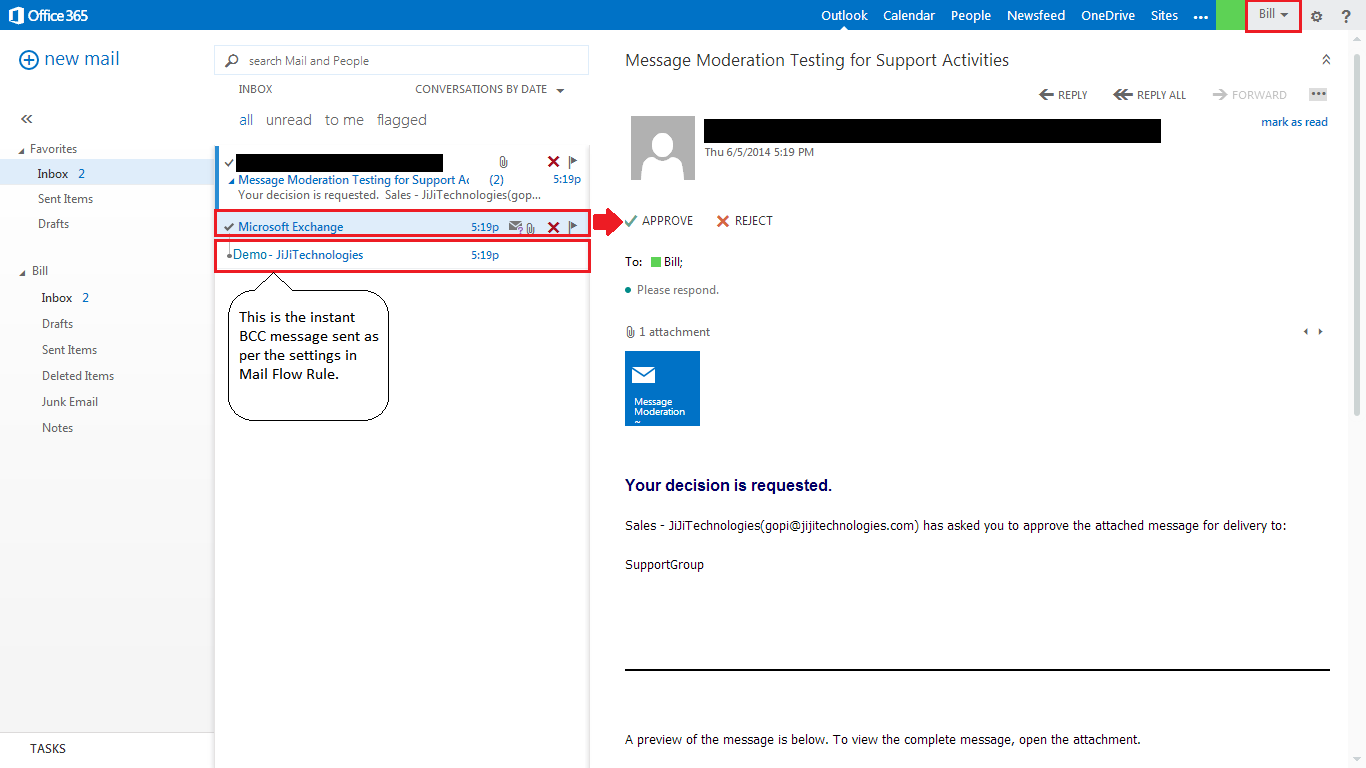Click the mark as read link
The image size is (1366, 768).
point(1294,121)
